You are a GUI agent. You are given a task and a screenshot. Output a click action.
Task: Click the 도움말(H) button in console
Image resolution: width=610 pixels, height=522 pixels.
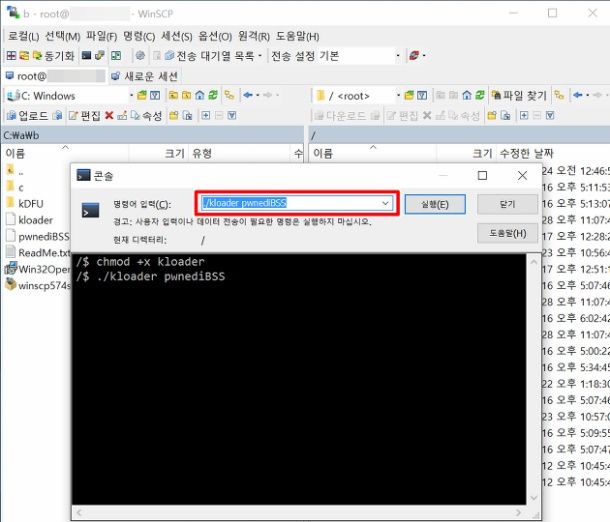coord(507,233)
